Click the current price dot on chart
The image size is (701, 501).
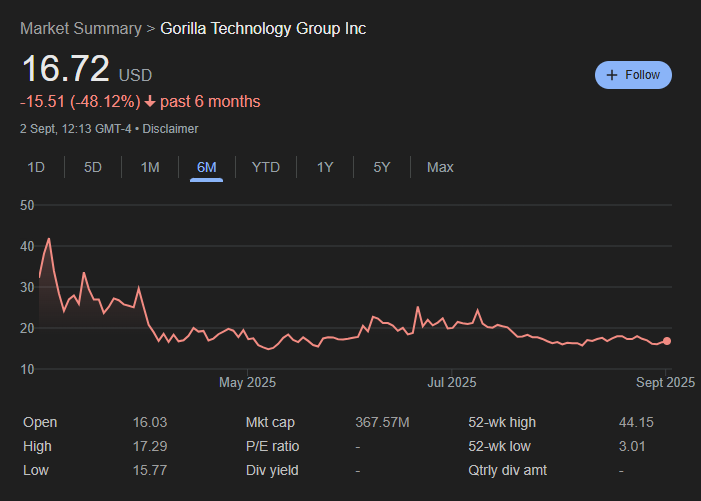click(x=667, y=341)
